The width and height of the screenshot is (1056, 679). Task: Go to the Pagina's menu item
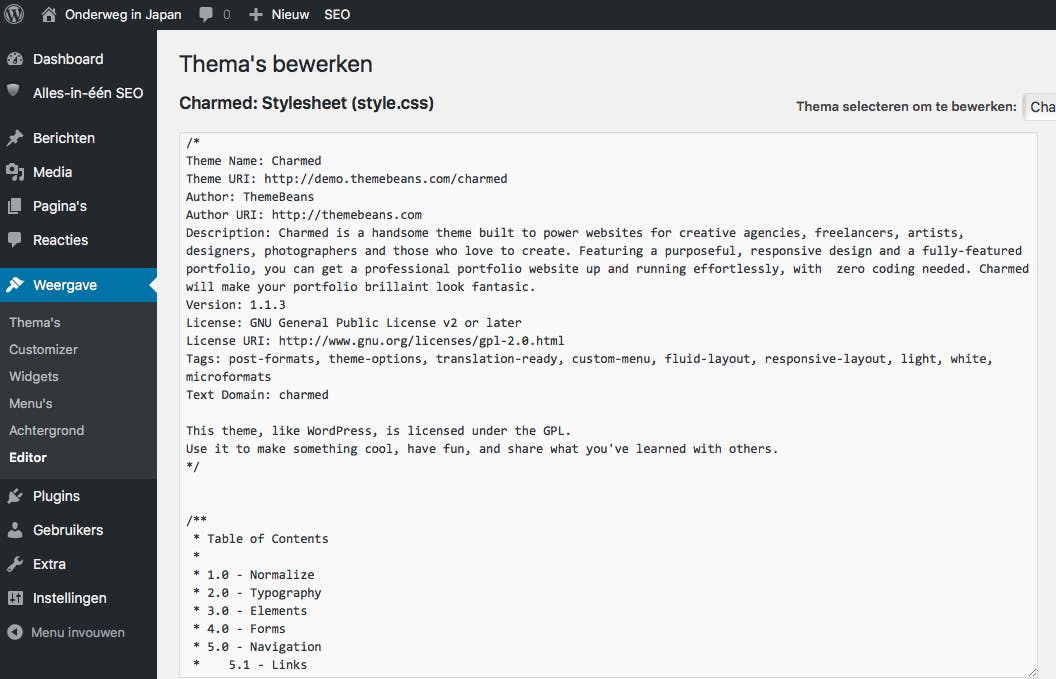pos(60,206)
